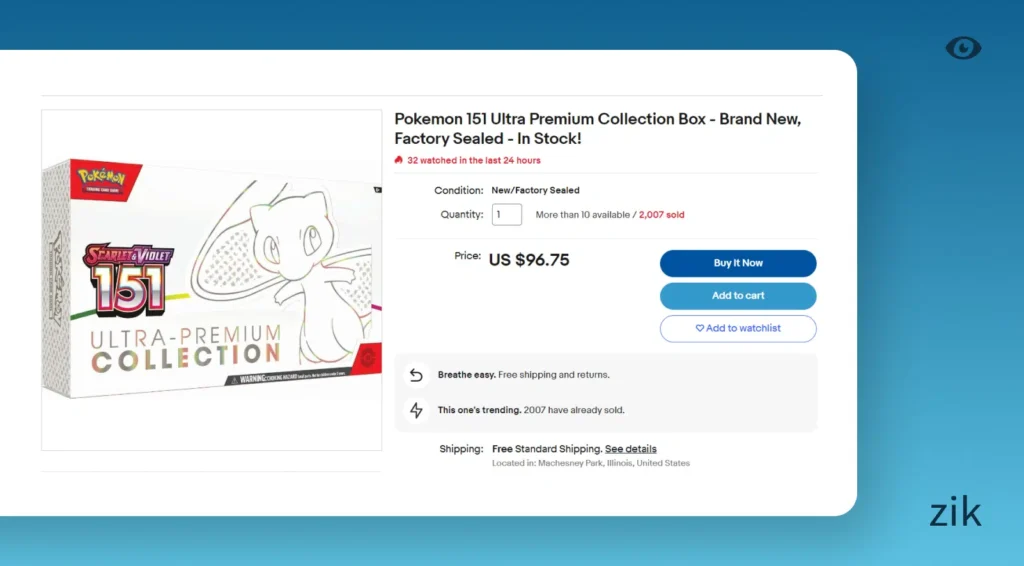This screenshot has height=566, width=1024.
Task: Click the 32 watched in last 24 hours text
Action: click(473, 160)
